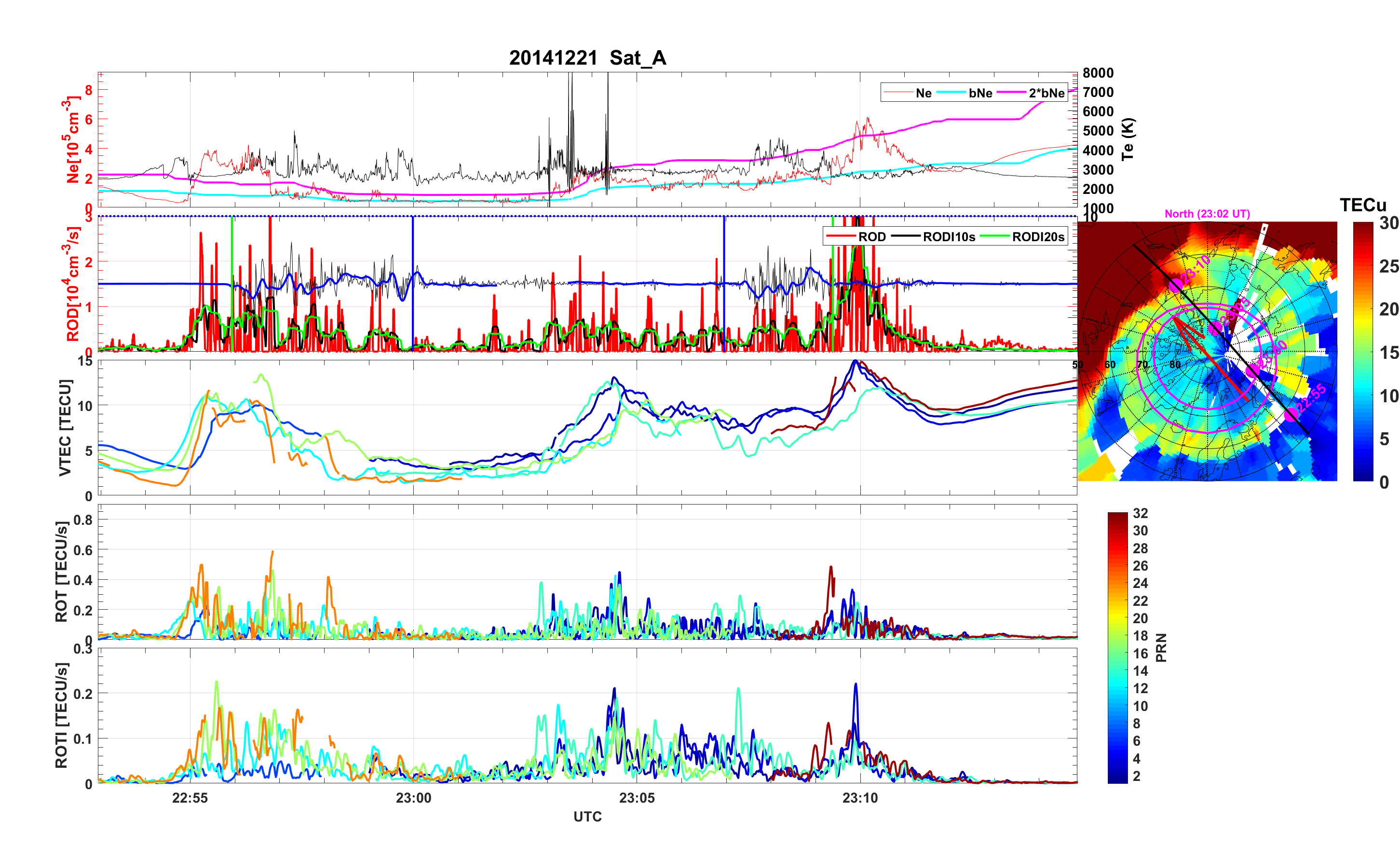1400x847 pixels.
Task: Click the 23:00 tick label on time axis
Action: point(413,798)
